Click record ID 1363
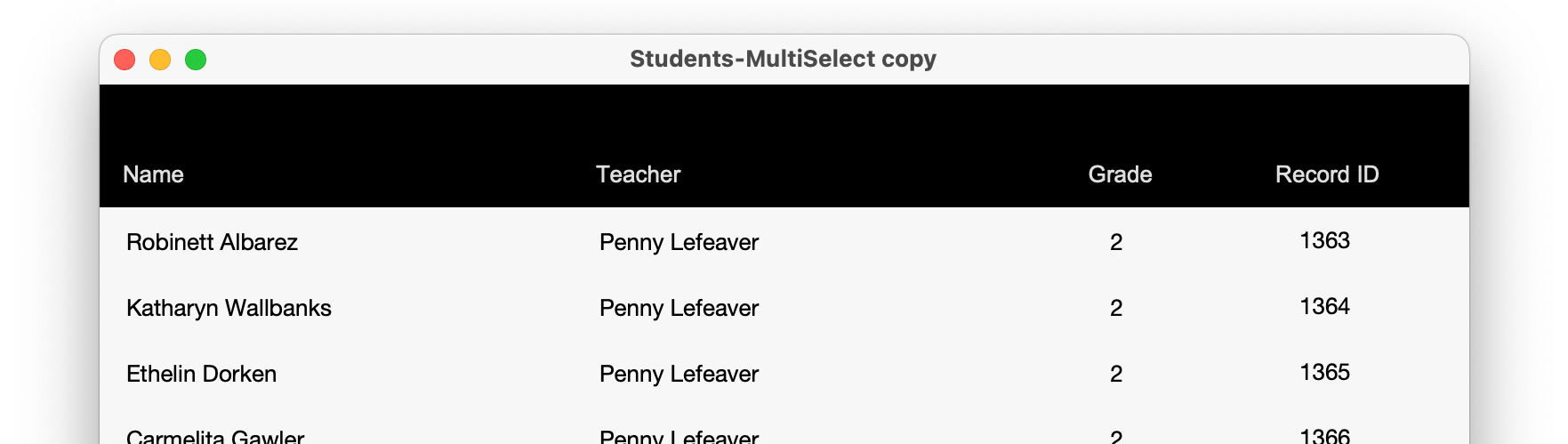 pyautogui.click(x=1324, y=240)
